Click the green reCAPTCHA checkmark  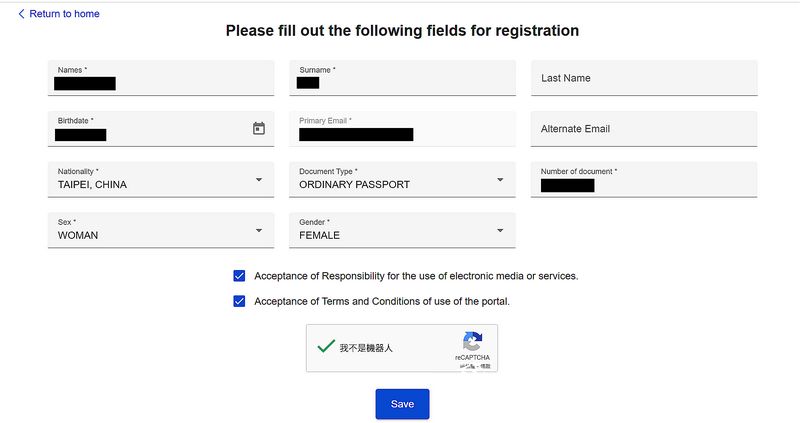[x=326, y=346]
